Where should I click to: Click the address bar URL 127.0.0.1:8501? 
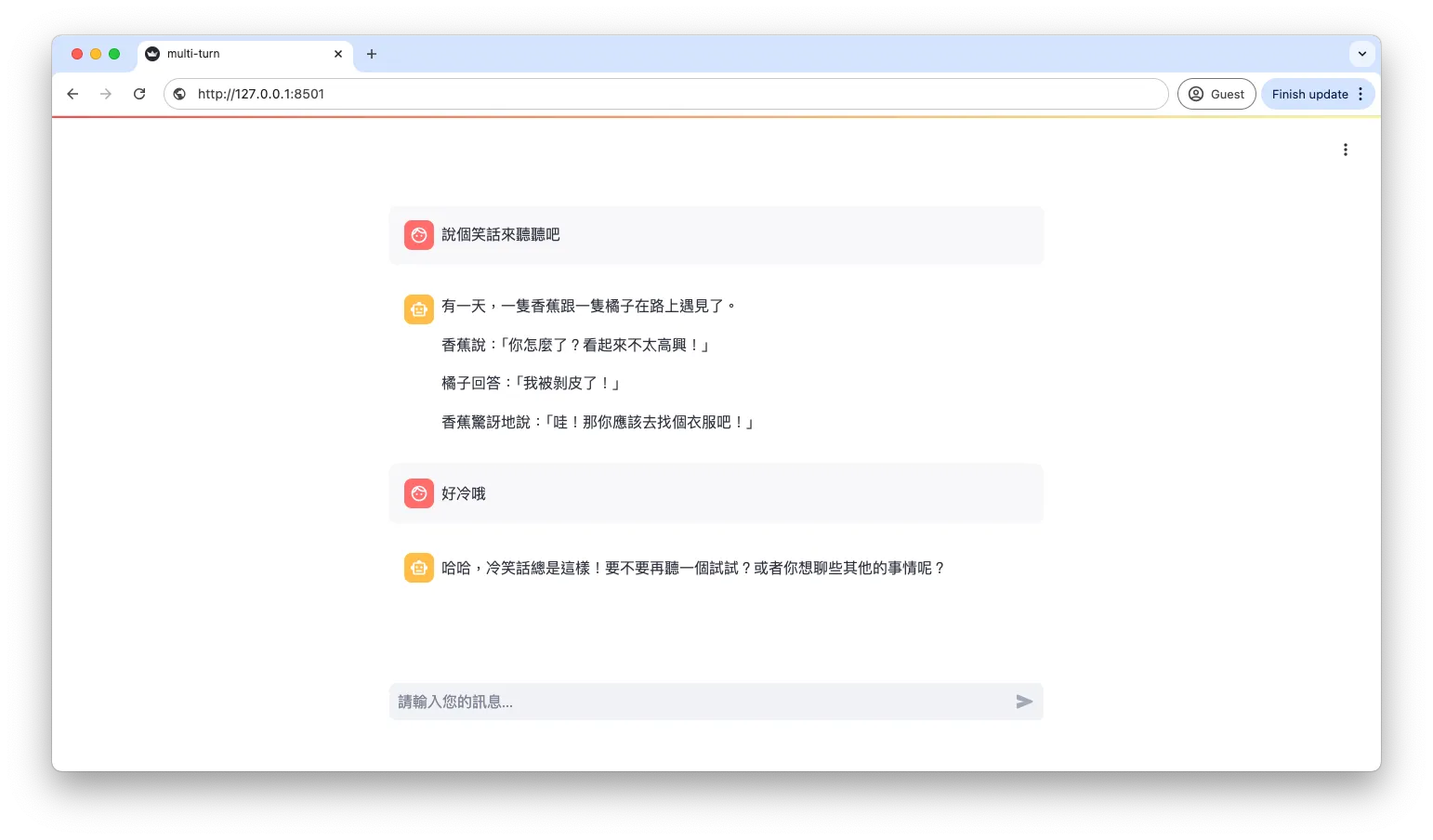[261, 94]
